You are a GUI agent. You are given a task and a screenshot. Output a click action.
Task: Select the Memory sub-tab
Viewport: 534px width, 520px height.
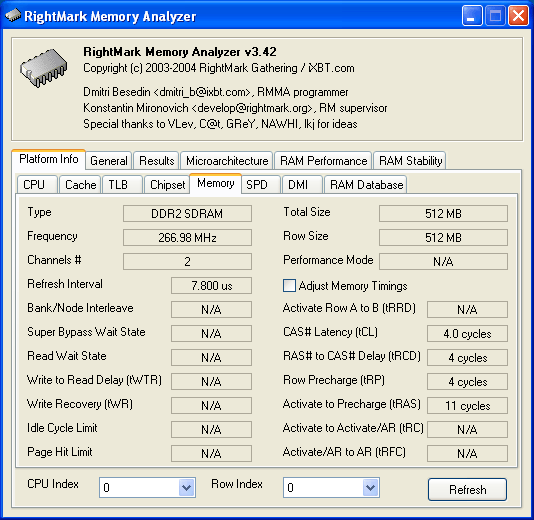click(216, 184)
